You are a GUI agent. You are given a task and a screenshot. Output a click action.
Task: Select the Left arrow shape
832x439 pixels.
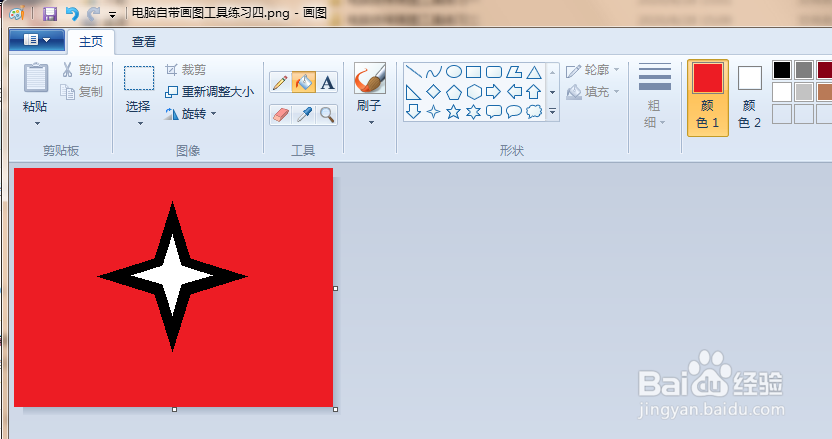514,92
